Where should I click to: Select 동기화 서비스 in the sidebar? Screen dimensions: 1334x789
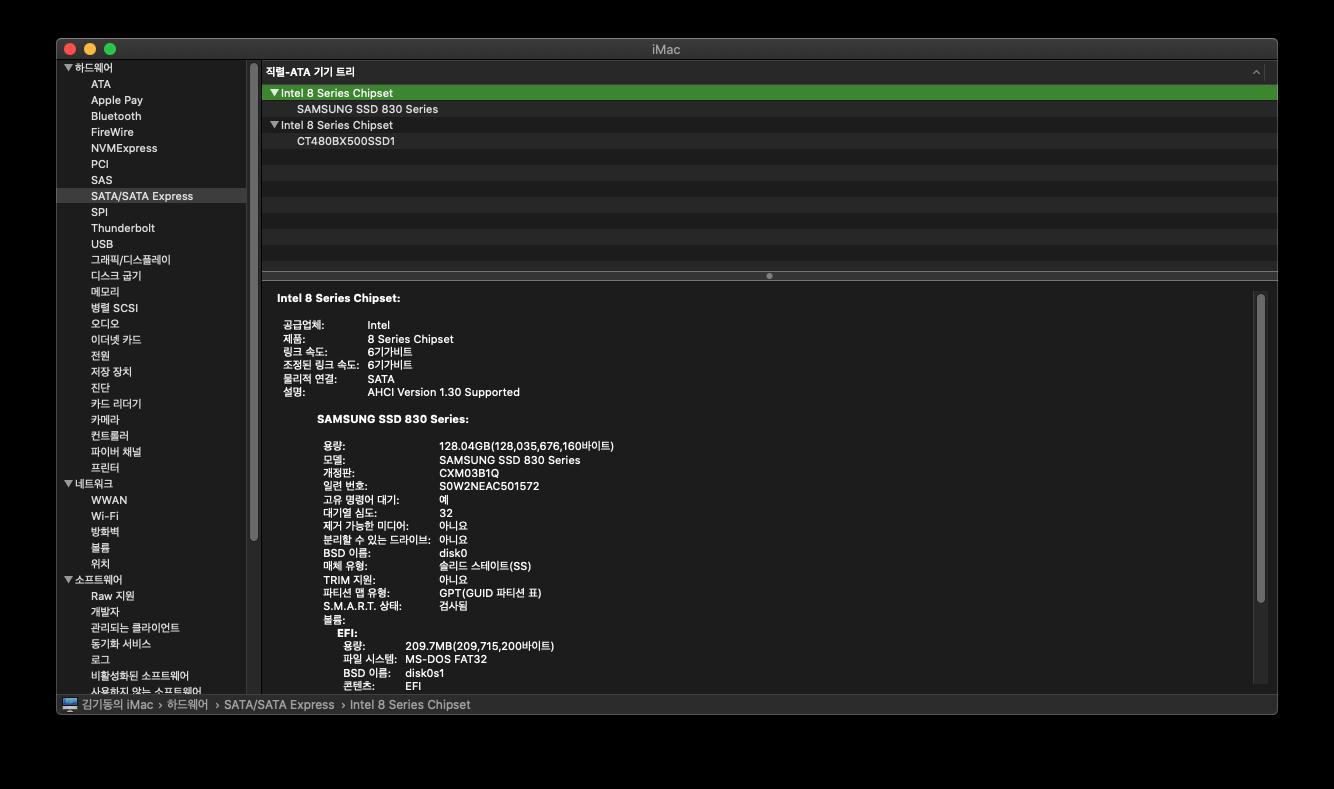click(x=121, y=644)
